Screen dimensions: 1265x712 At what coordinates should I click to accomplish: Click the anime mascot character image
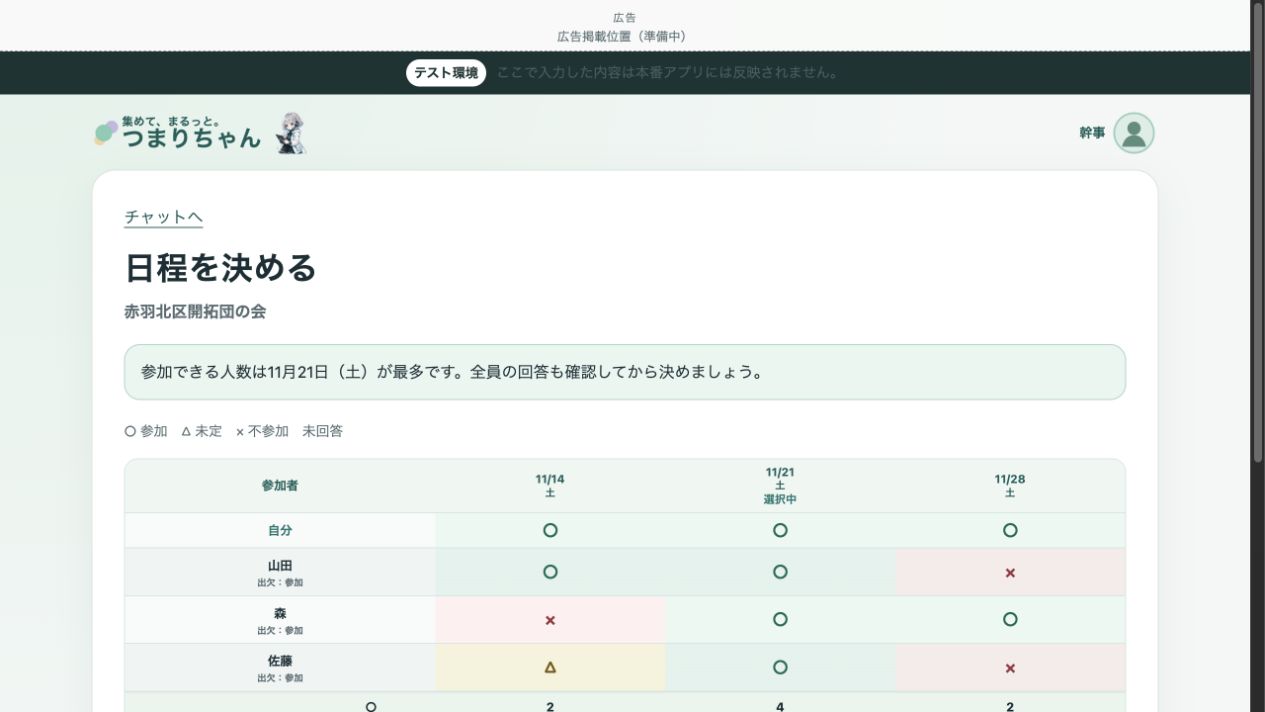click(x=291, y=133)
